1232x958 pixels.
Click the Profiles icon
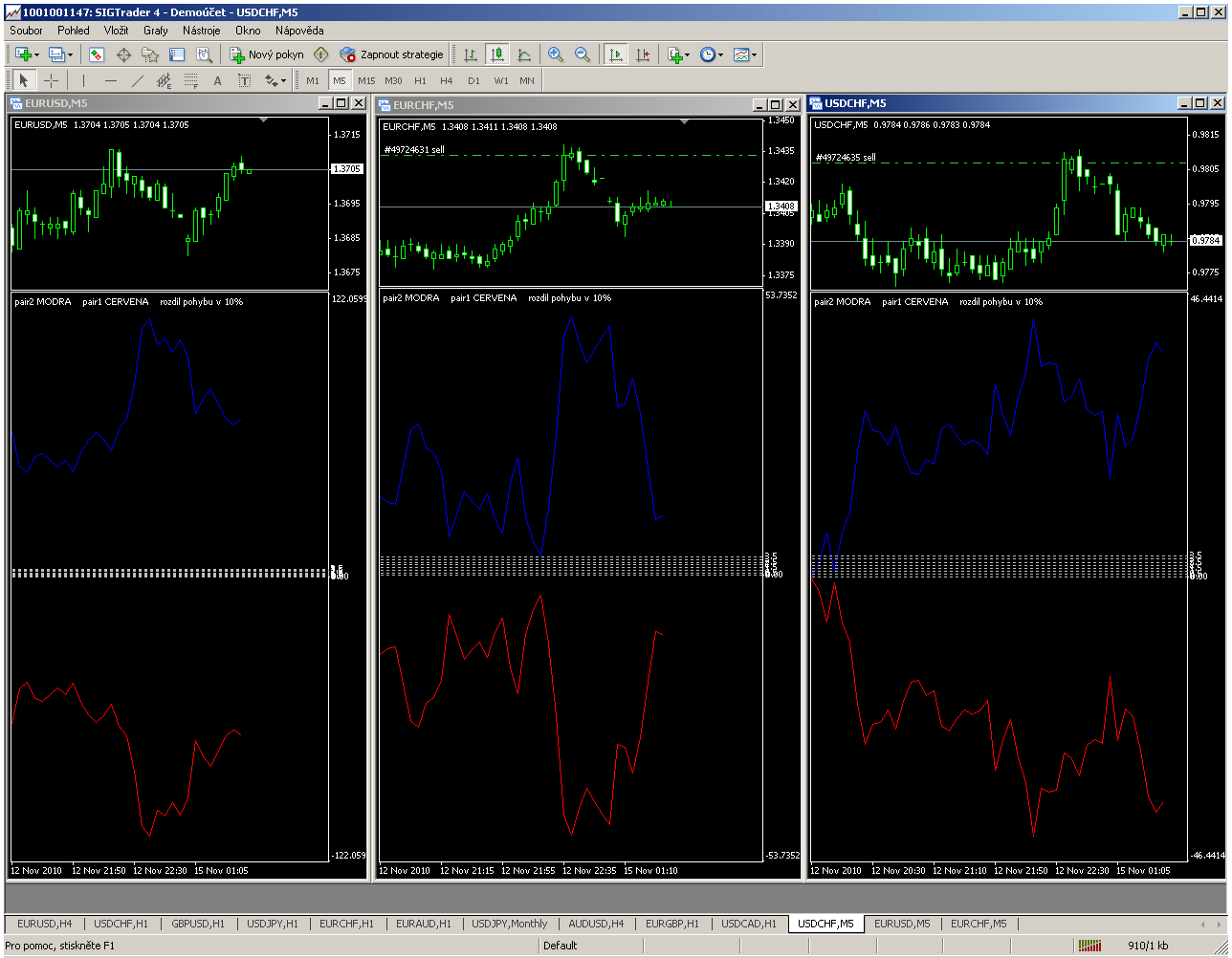tap(56, 54)
